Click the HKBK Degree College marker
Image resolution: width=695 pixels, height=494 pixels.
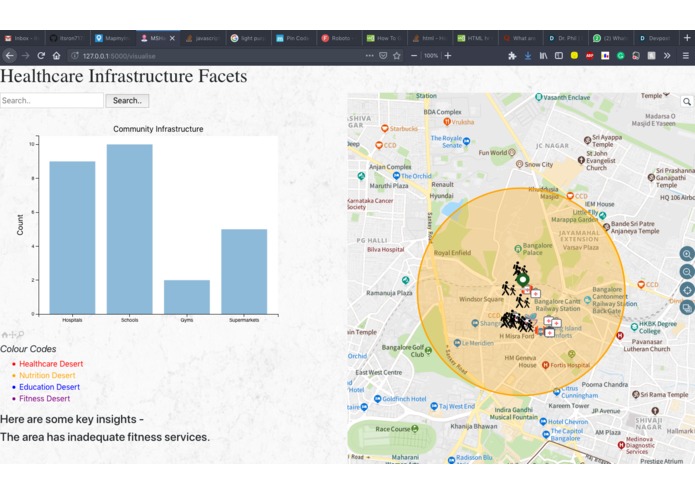point(634,327)
